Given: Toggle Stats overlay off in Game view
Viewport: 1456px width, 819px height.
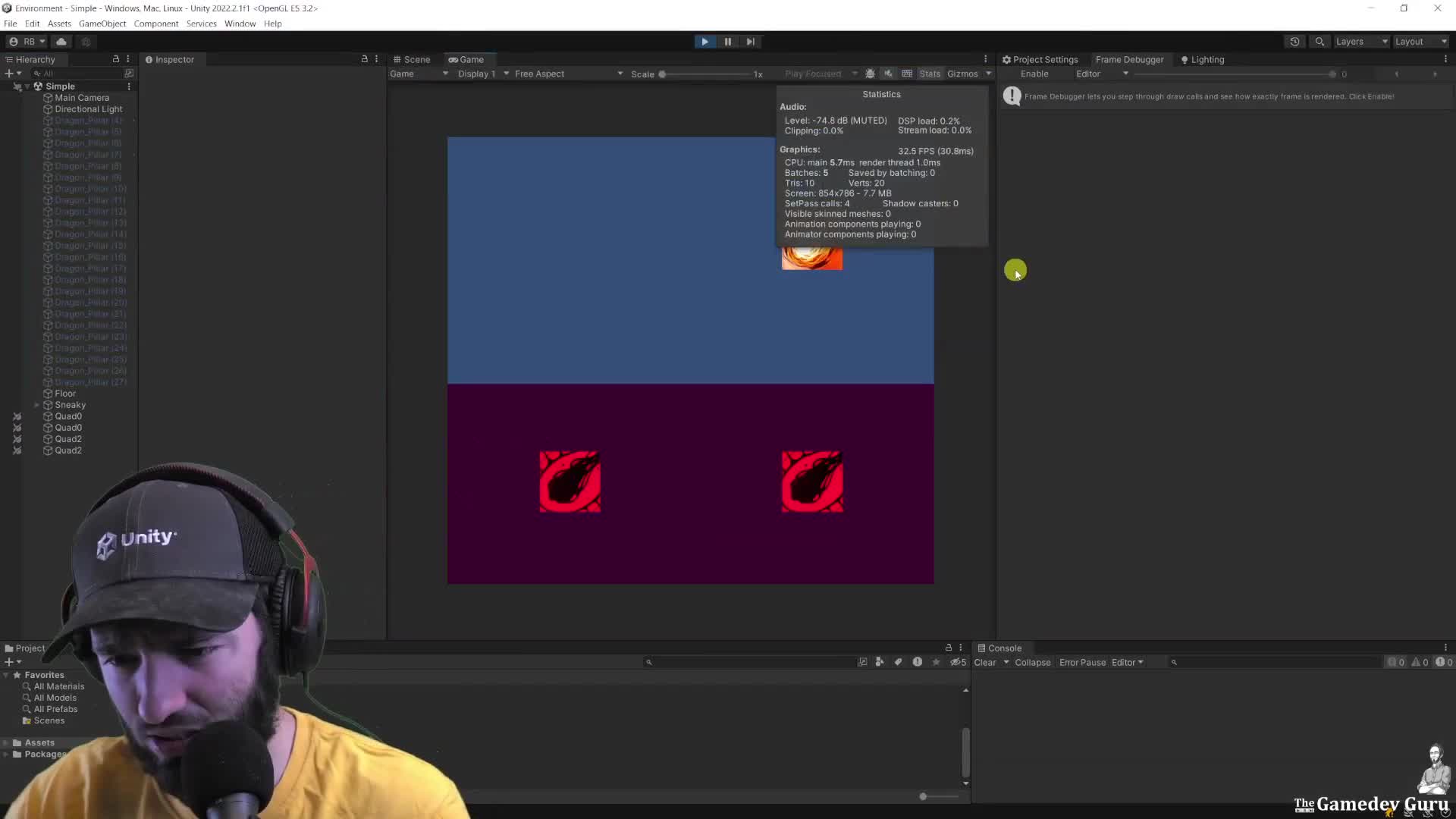Looking at the screenshot, I should [x=930, y=73].
